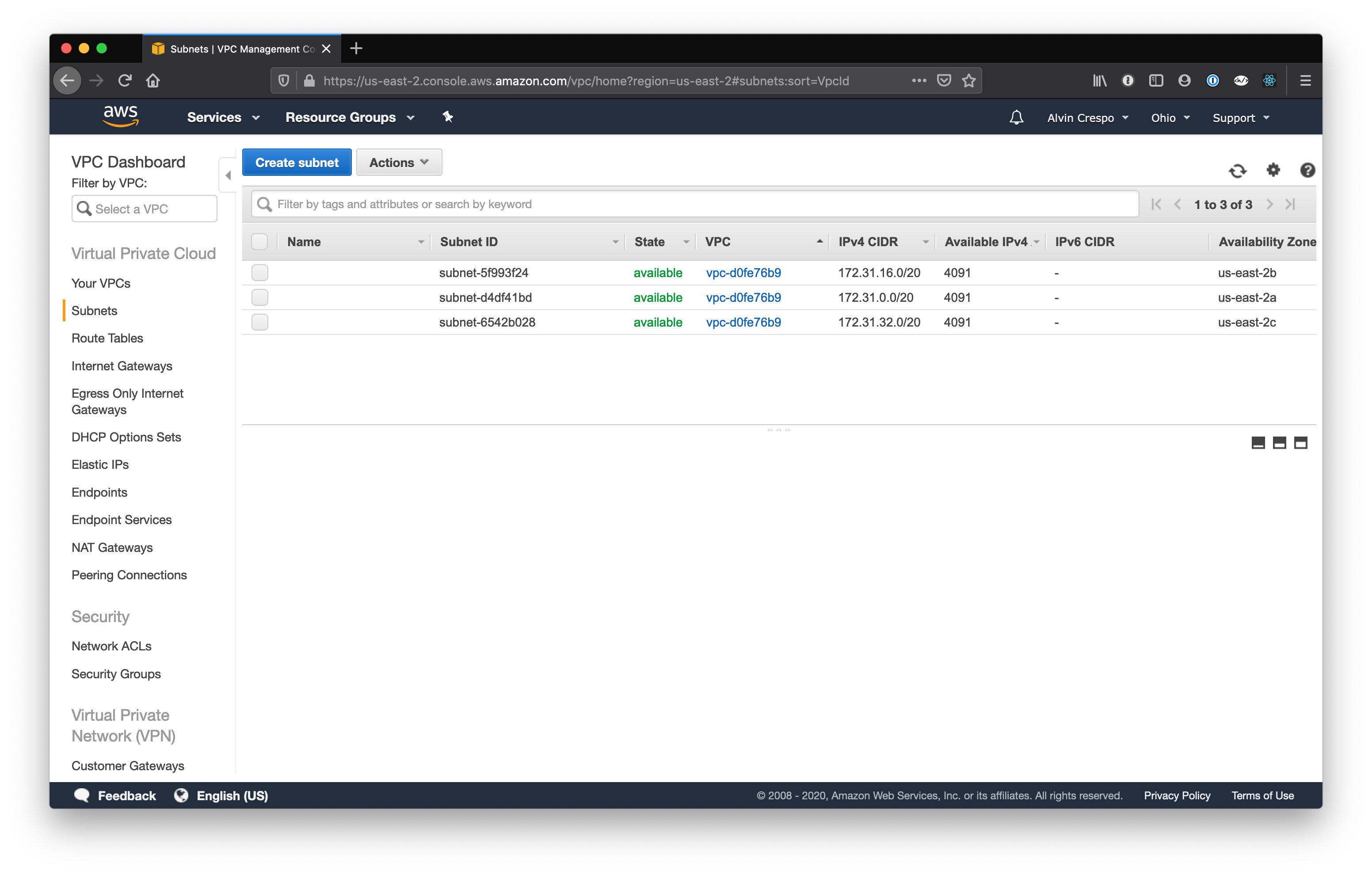This screenshot has height=874, width=1372.
Task: Refresh the subnets table
Action: point(1238,171)
